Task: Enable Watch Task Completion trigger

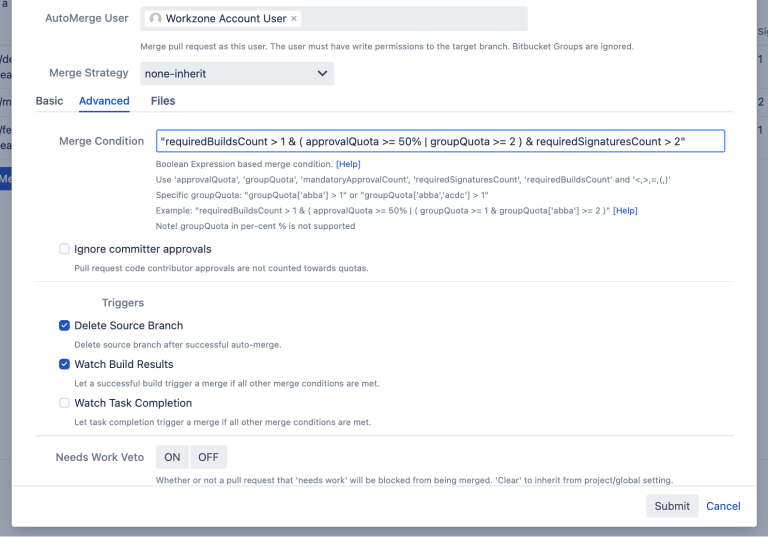Action: [x=65, y=404]
